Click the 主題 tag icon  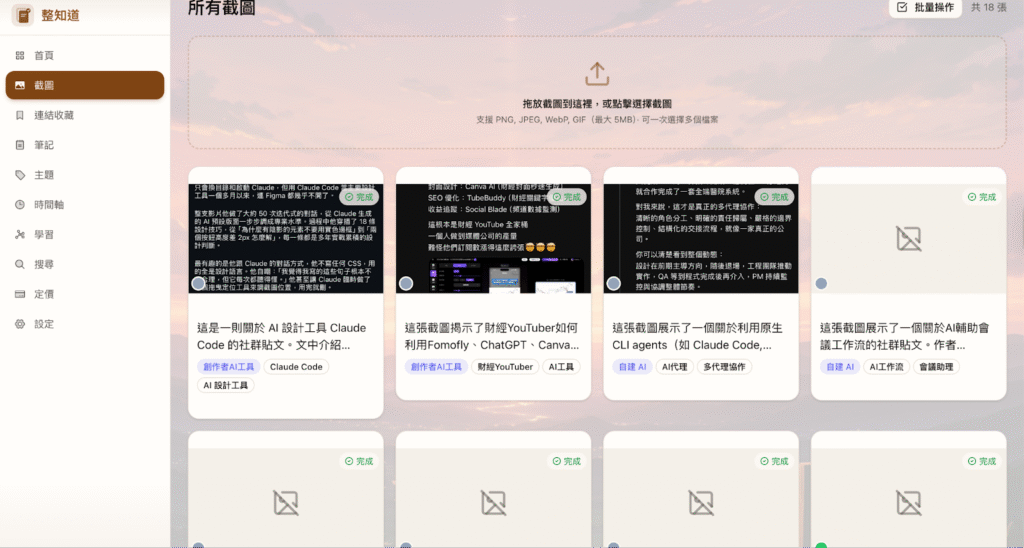[20, 175]
